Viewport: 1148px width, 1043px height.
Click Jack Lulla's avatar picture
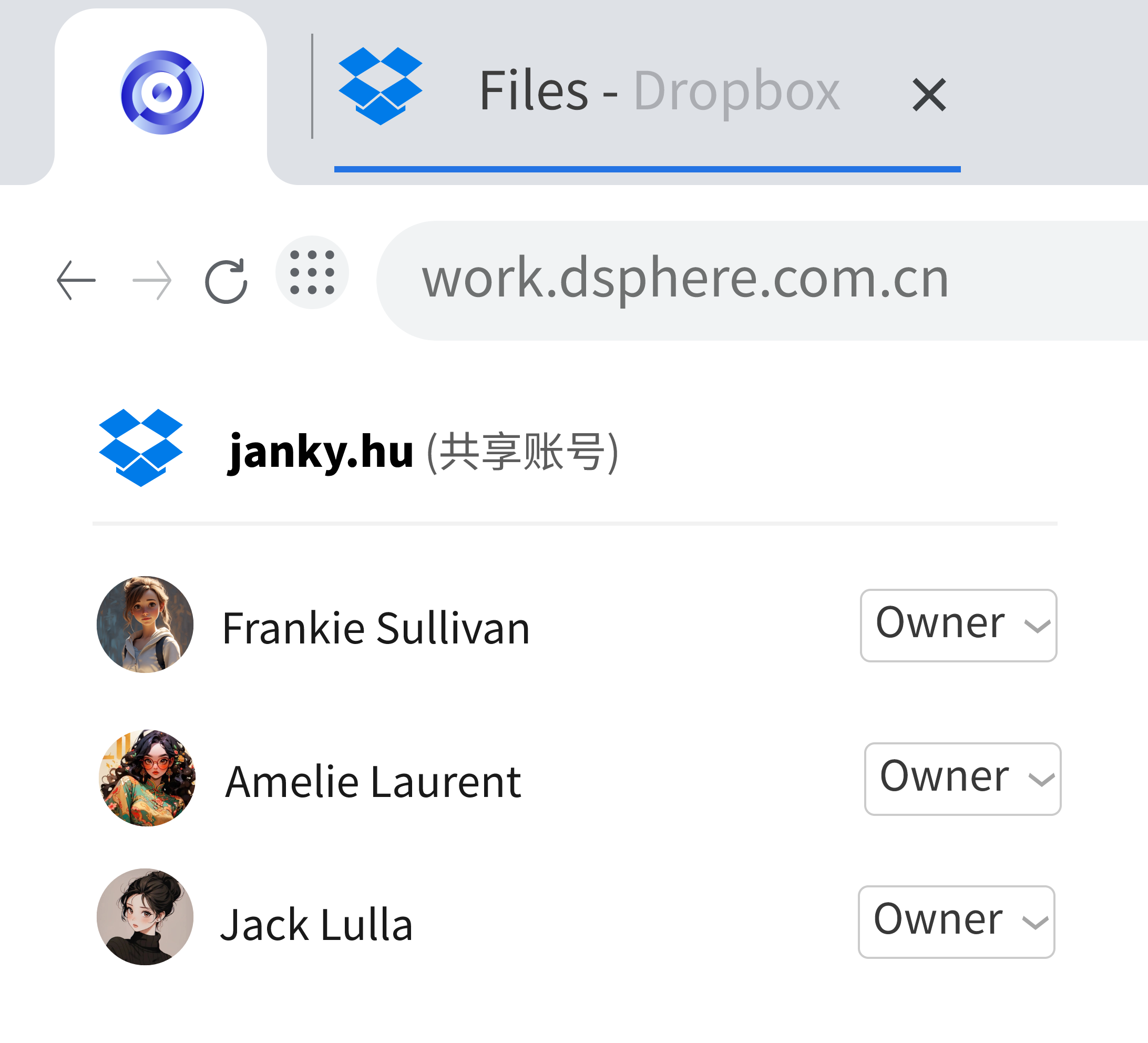coord(145,916)
